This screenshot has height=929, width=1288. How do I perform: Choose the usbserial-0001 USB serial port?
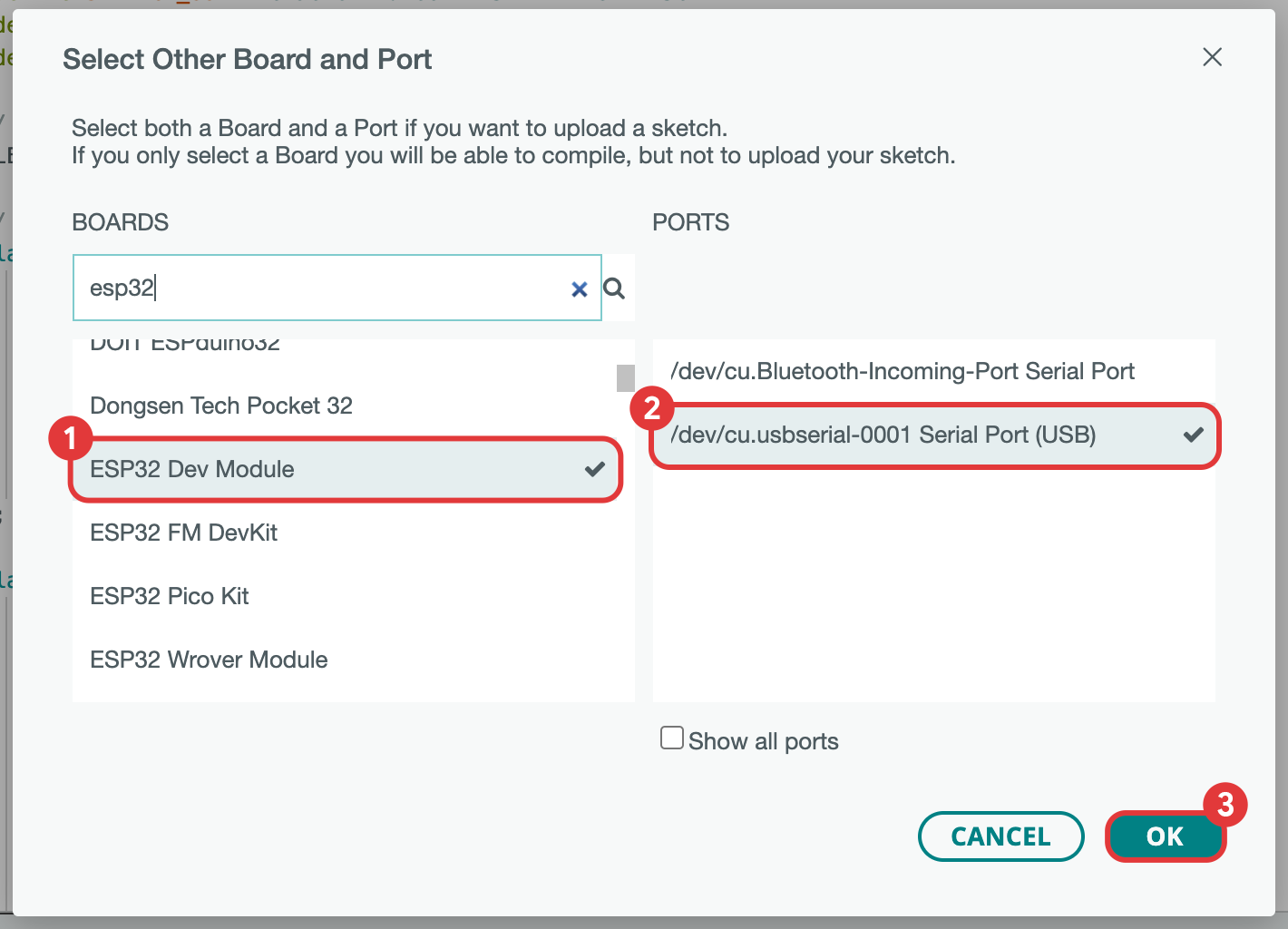pyautogui.click(x=883, y=435)
